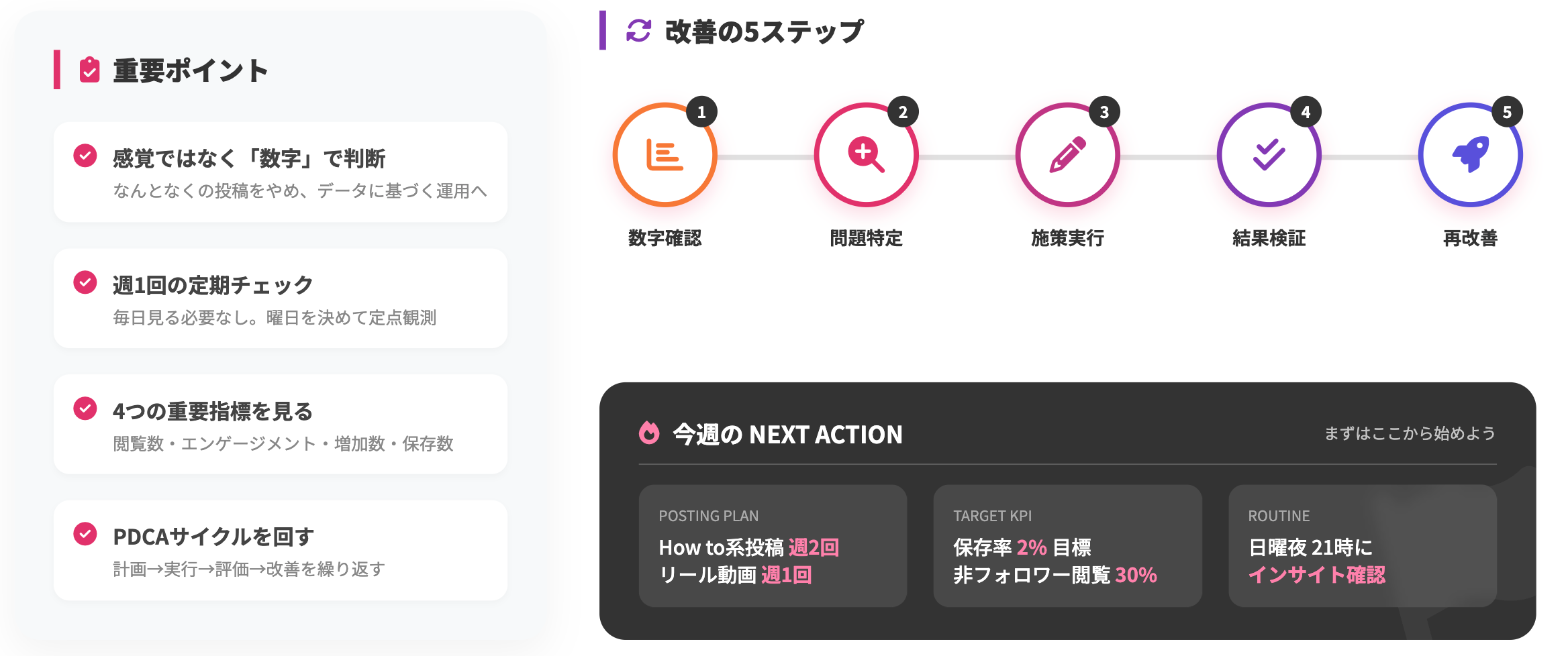
Task: Click the purple bar beside 改善の5ステップ heading
Action: 603,30
